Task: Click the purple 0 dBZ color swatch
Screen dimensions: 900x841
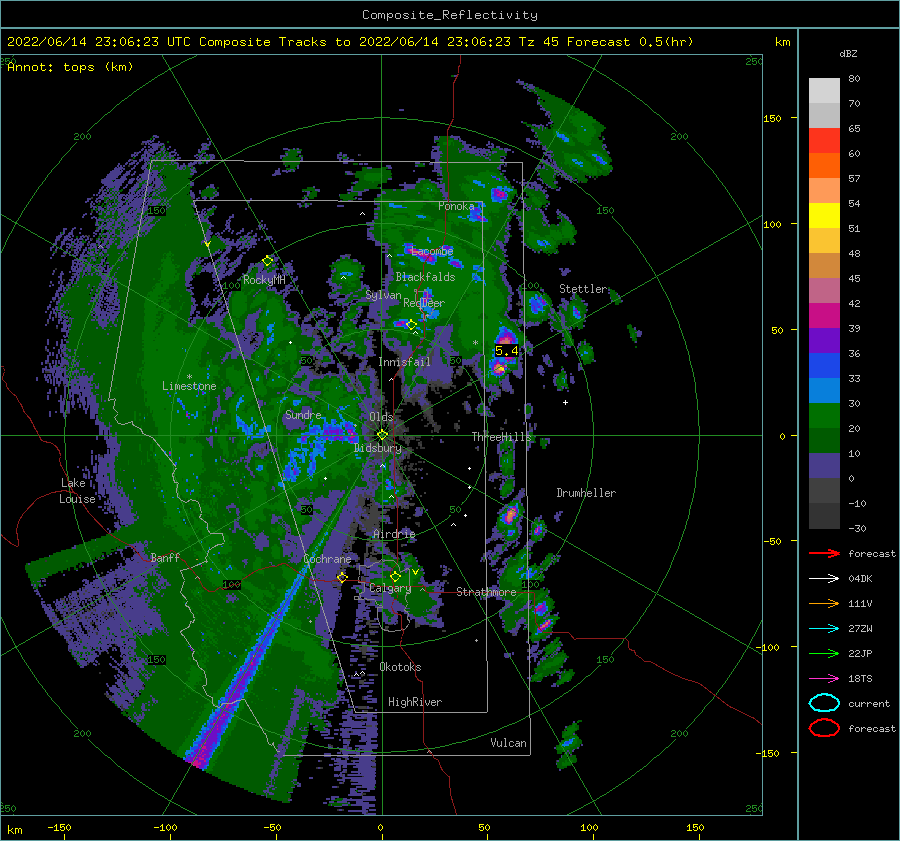Action: [x=824, y=466]
